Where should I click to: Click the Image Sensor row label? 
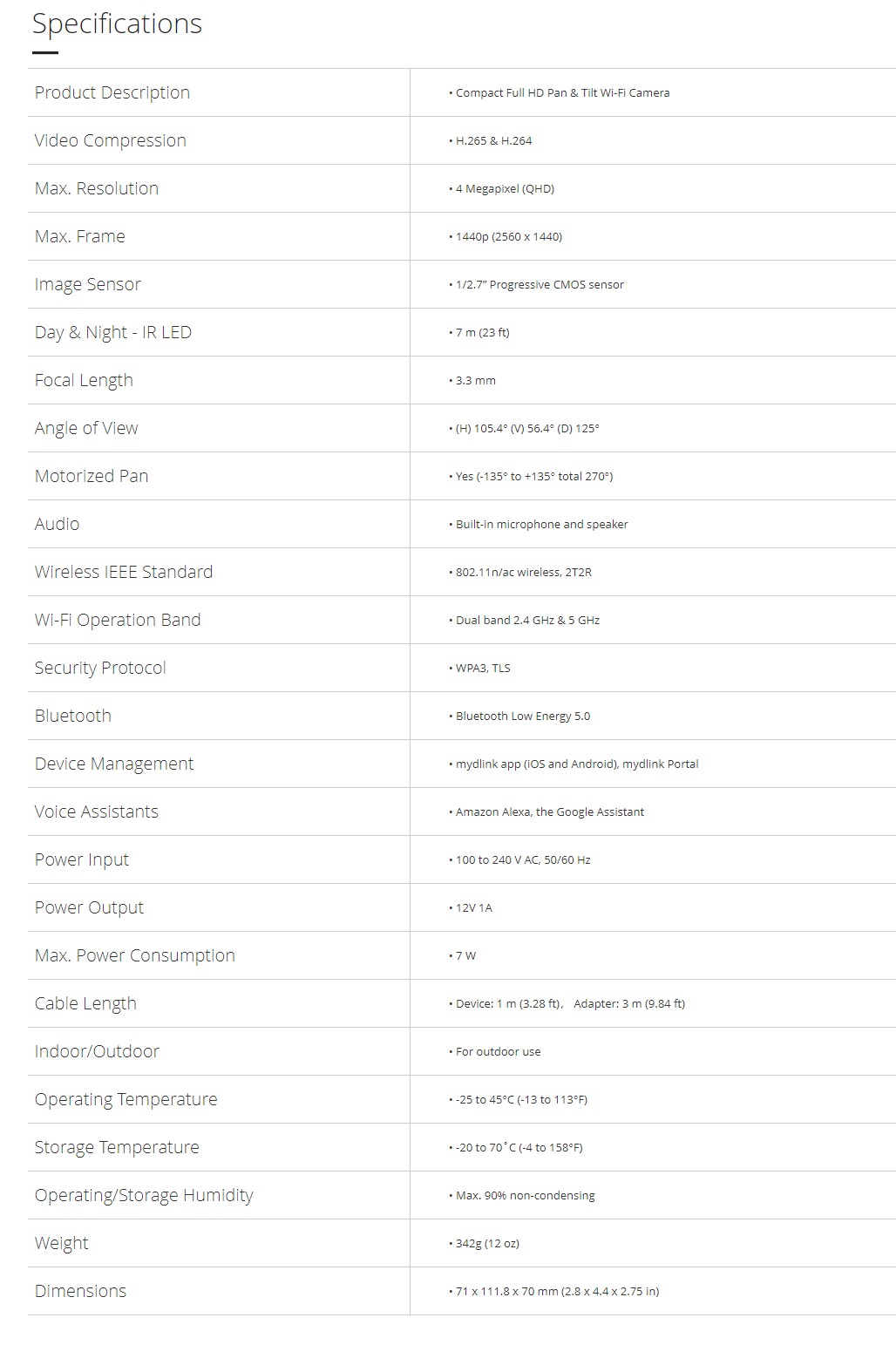point(87,284)
